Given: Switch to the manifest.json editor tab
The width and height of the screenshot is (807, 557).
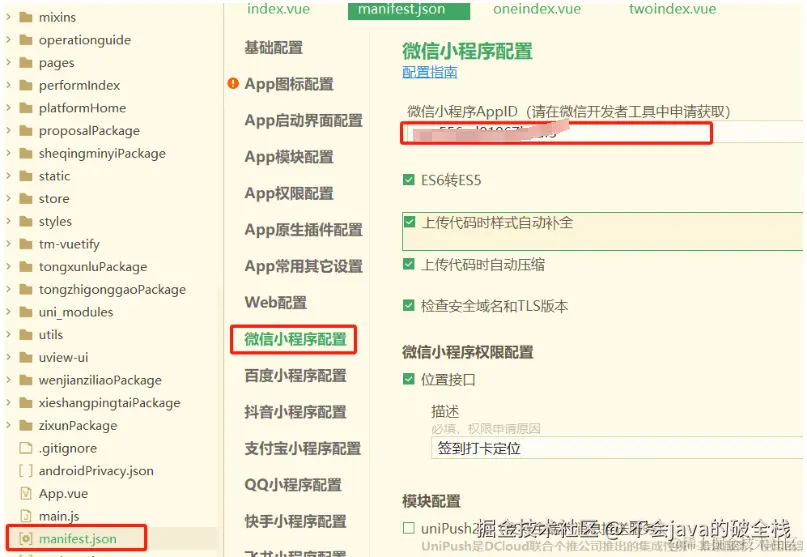Looking at the screenshot, I should coord(409,10).
